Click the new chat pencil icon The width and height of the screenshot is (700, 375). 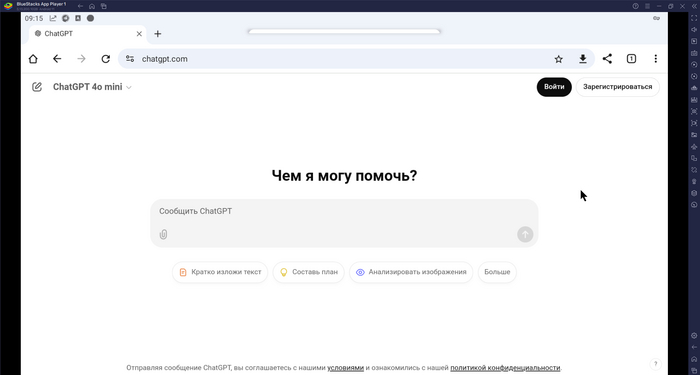click(x=37, y=87)
